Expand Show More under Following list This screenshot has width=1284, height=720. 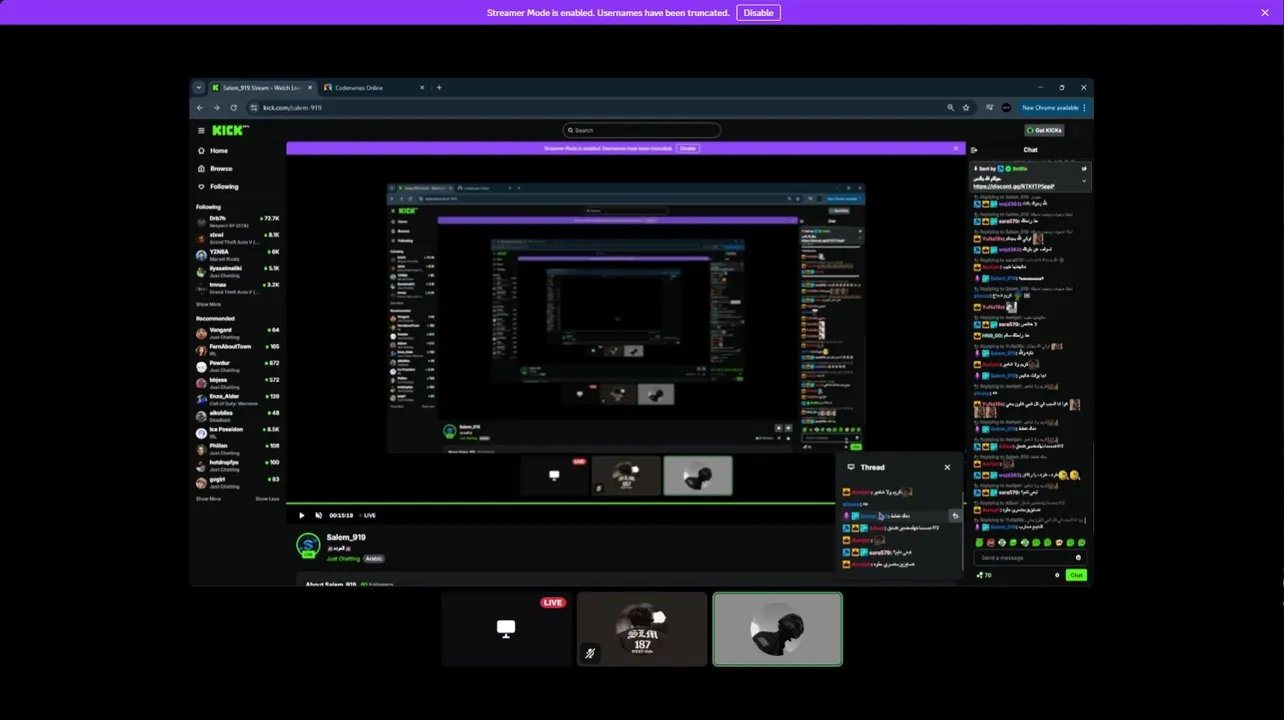point(208,304)
